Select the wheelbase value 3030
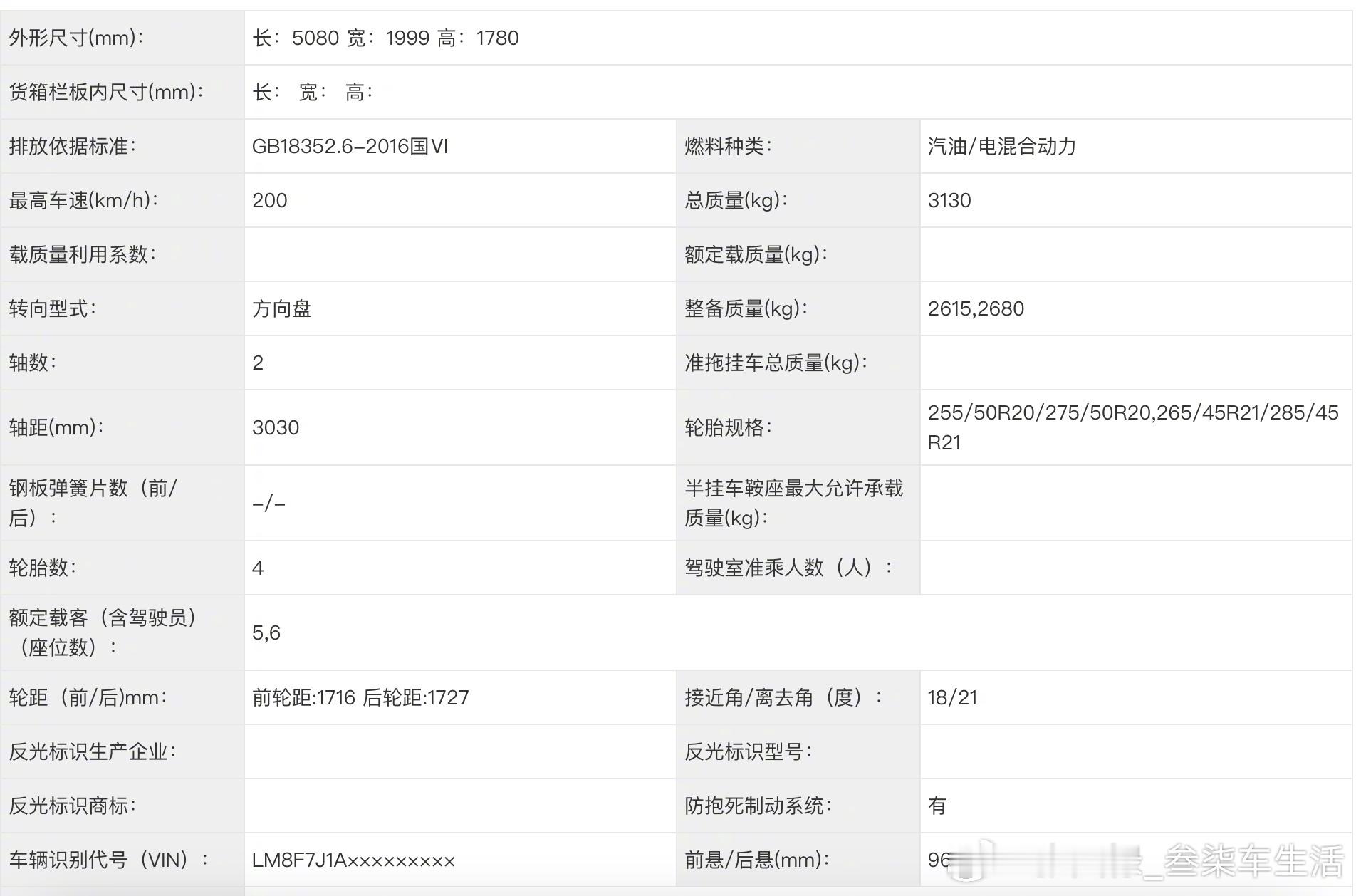The image size is (1356, 896). click(276, 427)
